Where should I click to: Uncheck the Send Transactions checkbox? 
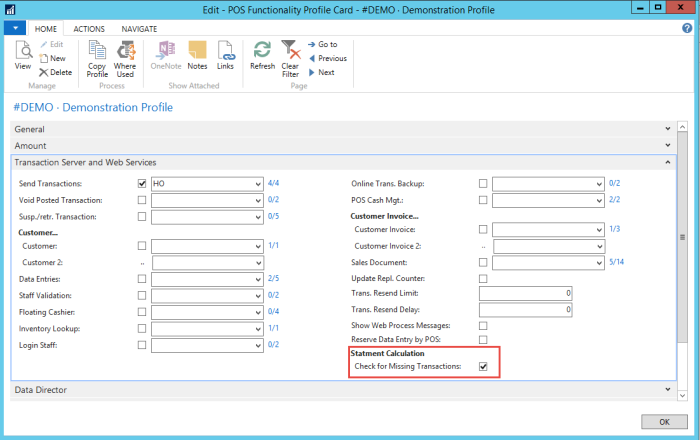pos(142,184)
